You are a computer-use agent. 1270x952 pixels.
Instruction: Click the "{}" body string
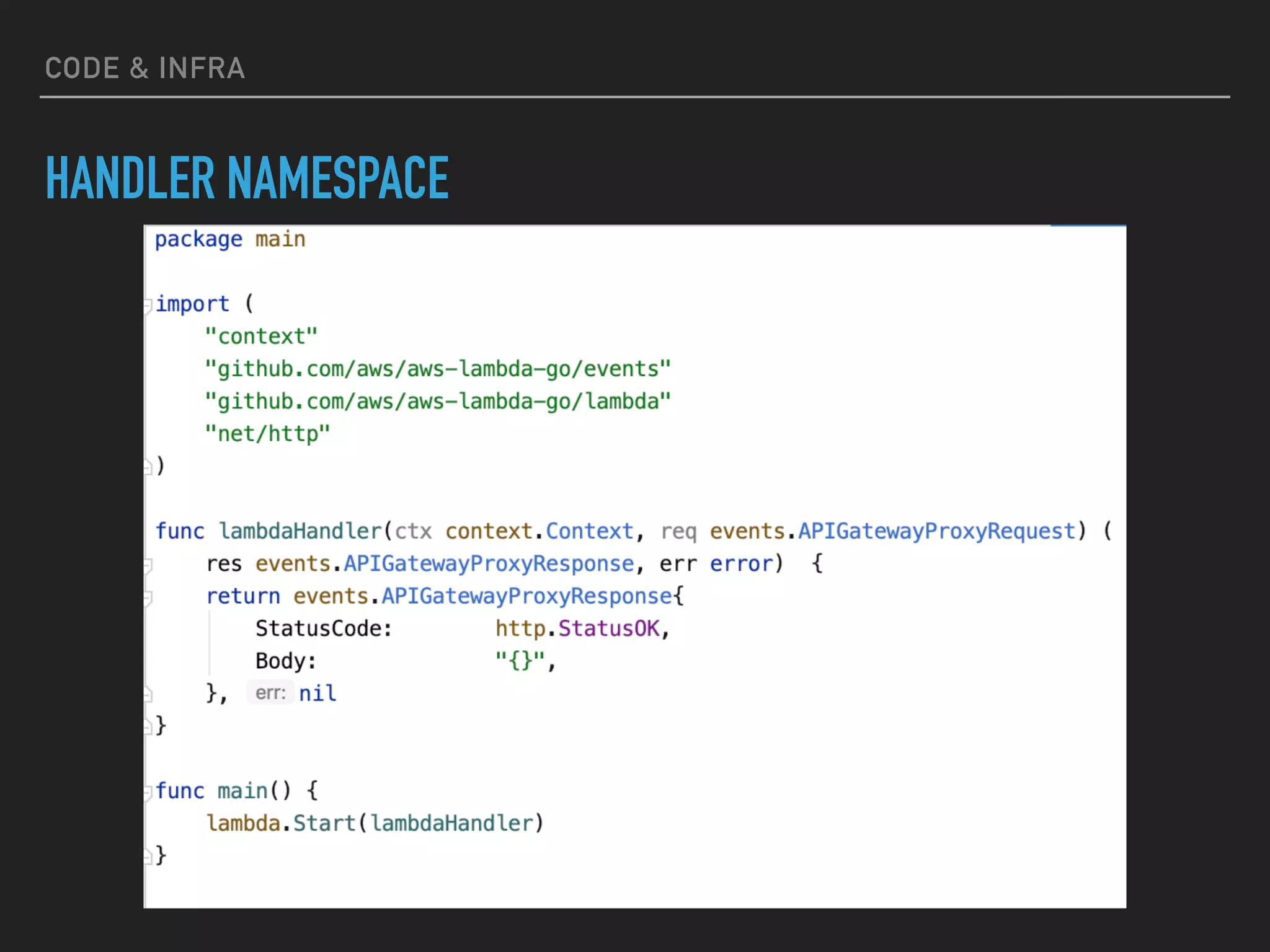click(x=520, y=661)
